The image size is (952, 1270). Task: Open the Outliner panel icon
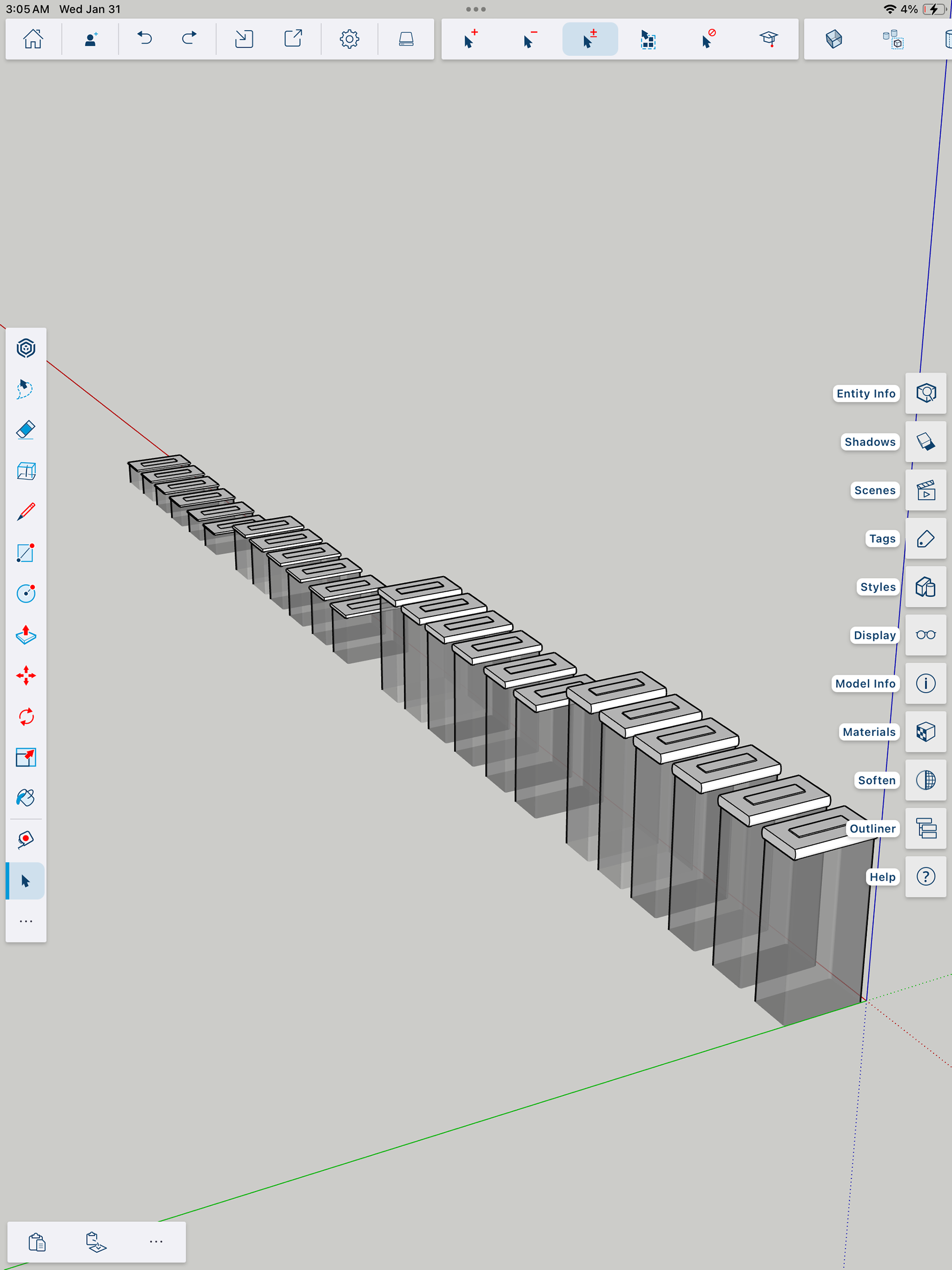tap(926, 829)
